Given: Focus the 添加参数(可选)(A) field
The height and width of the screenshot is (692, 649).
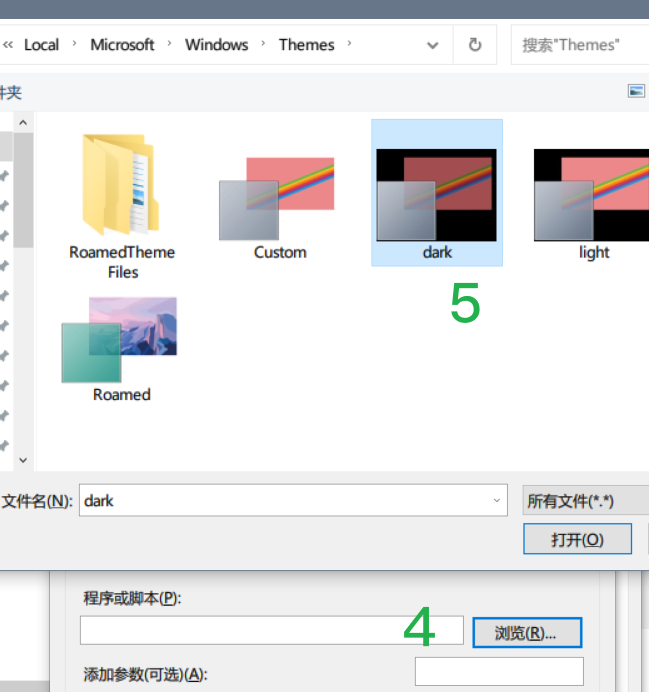Looking at the screenshot, I should point(499,671).
